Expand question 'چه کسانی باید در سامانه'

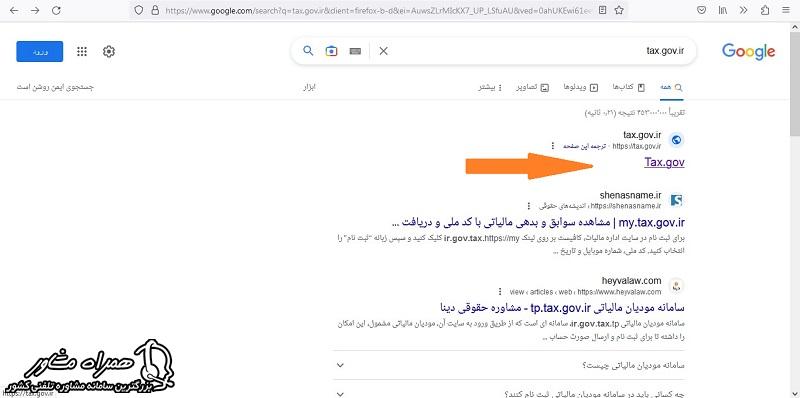[509, 393]
